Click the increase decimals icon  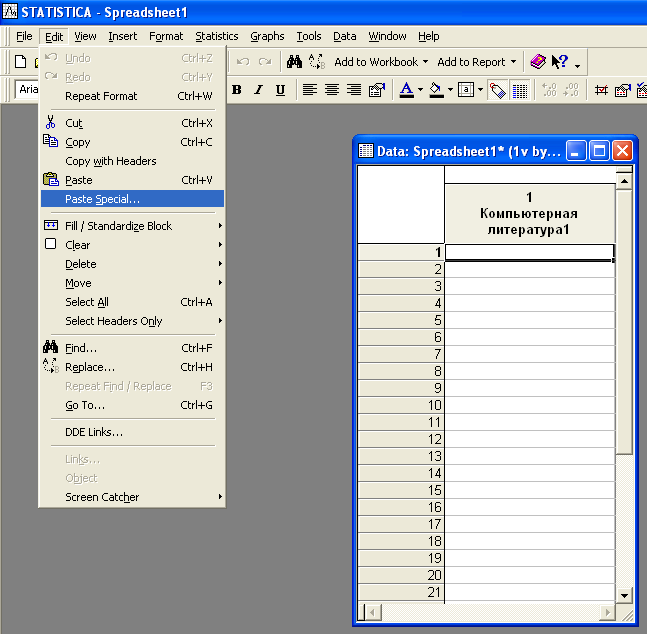click(x=549, y=90)
